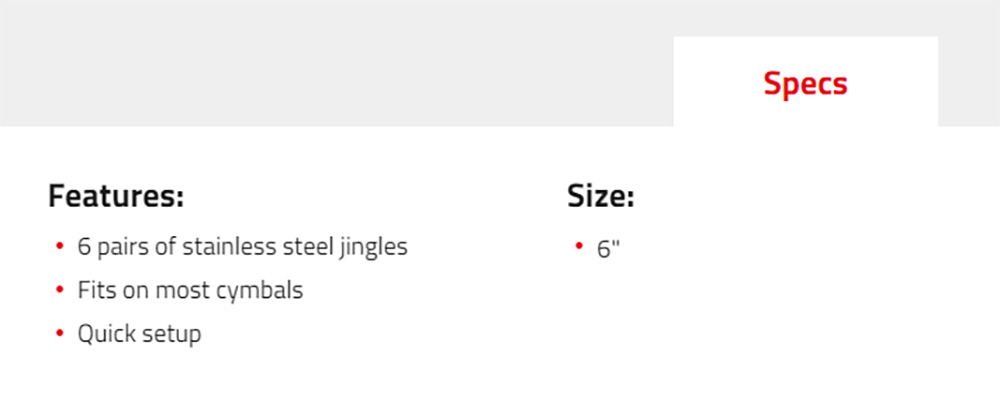Click the gray tab bar left of Specs
The width and height of the screenshot is (1000, 415).
(x=337, y=64)
